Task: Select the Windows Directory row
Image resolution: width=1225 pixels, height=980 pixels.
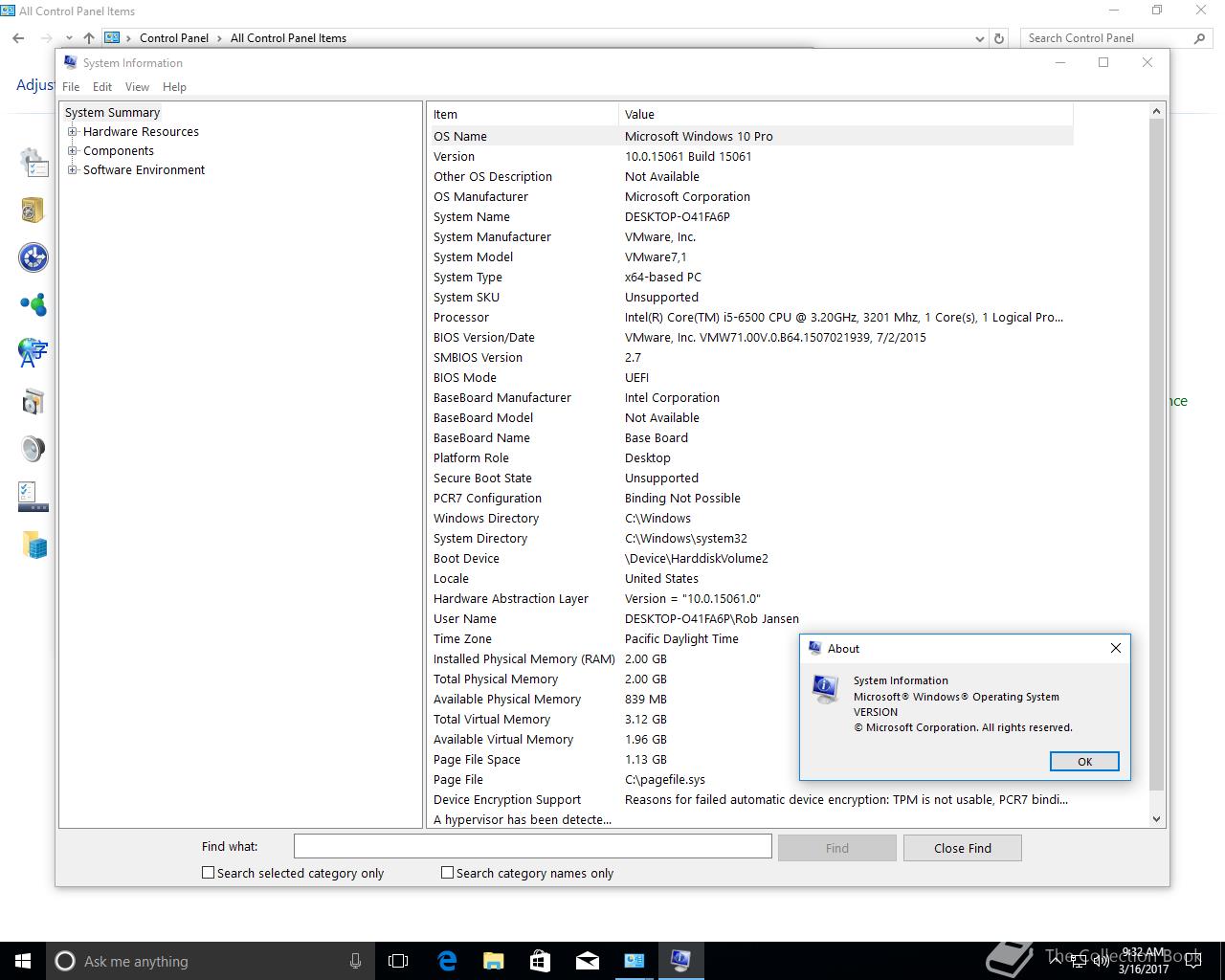Action: click(x=751, y=518)
